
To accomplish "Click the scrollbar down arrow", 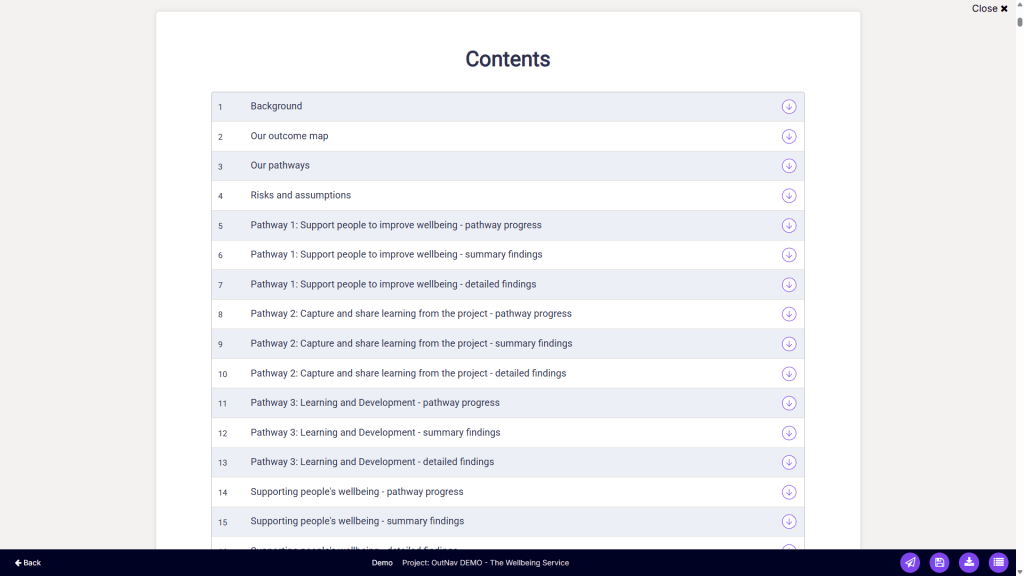I will click(x=1019, y=571).
